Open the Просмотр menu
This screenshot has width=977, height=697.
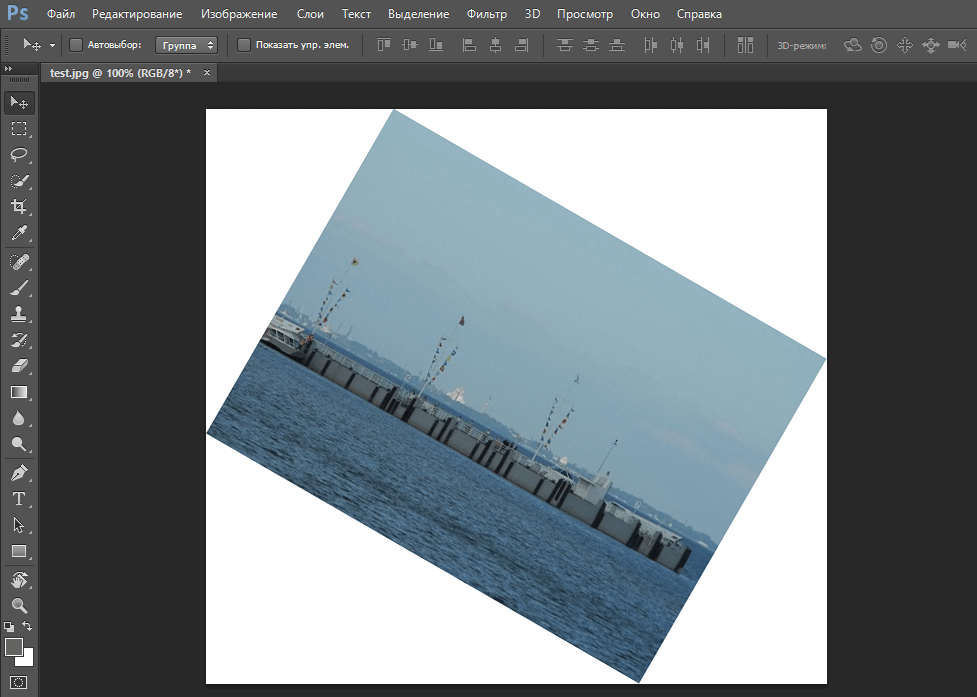585,14
